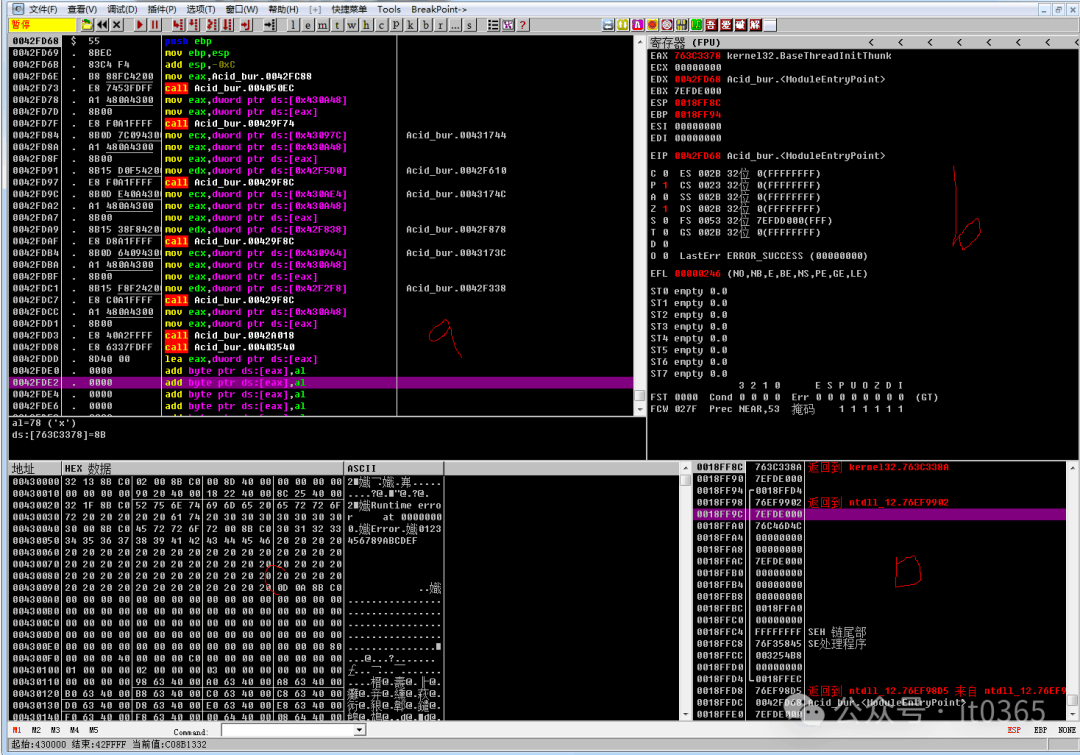The height and width of the screenshot is (755, 1080).
Task: Pause execution using the pause icon
Action: click(156, 24)
